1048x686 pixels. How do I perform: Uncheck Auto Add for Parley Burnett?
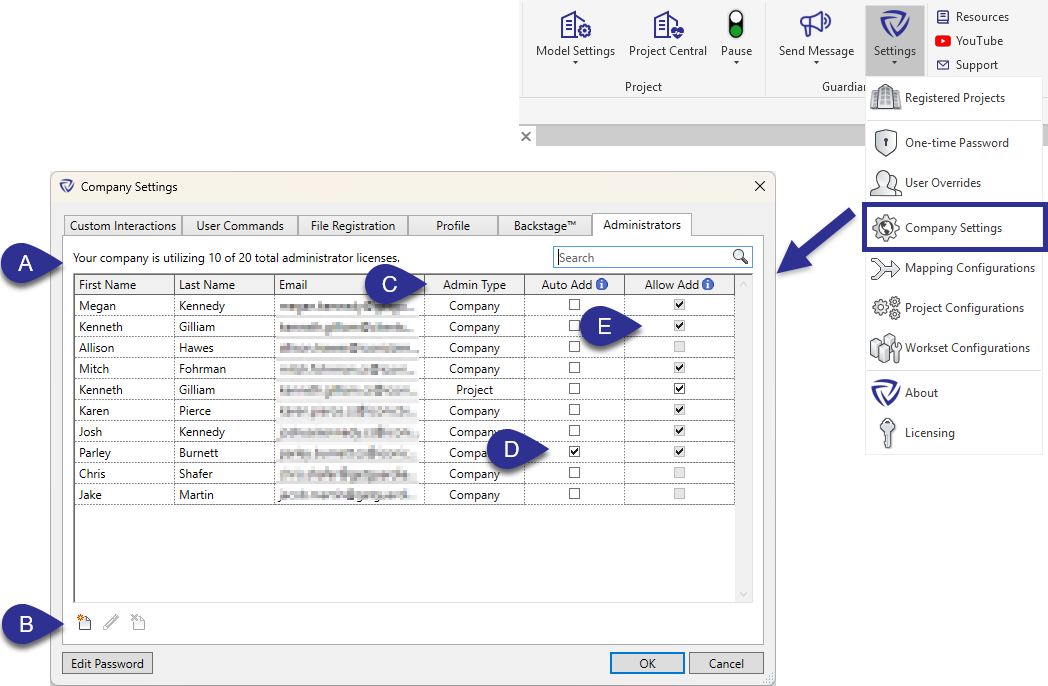(573, 452)
